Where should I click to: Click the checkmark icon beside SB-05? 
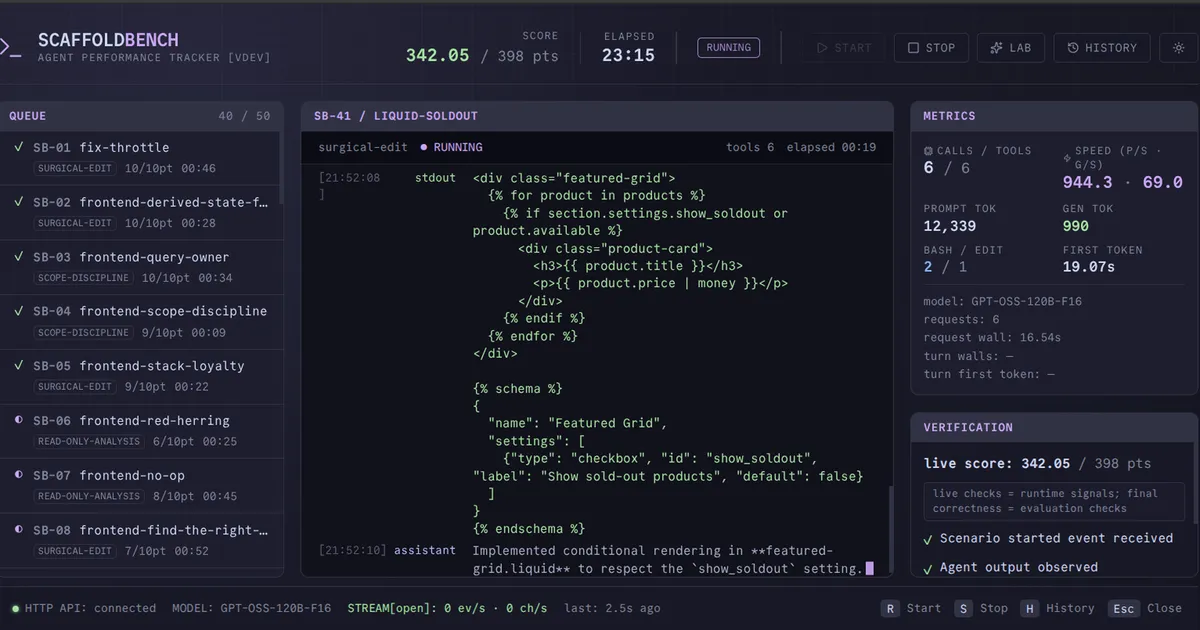18,366
